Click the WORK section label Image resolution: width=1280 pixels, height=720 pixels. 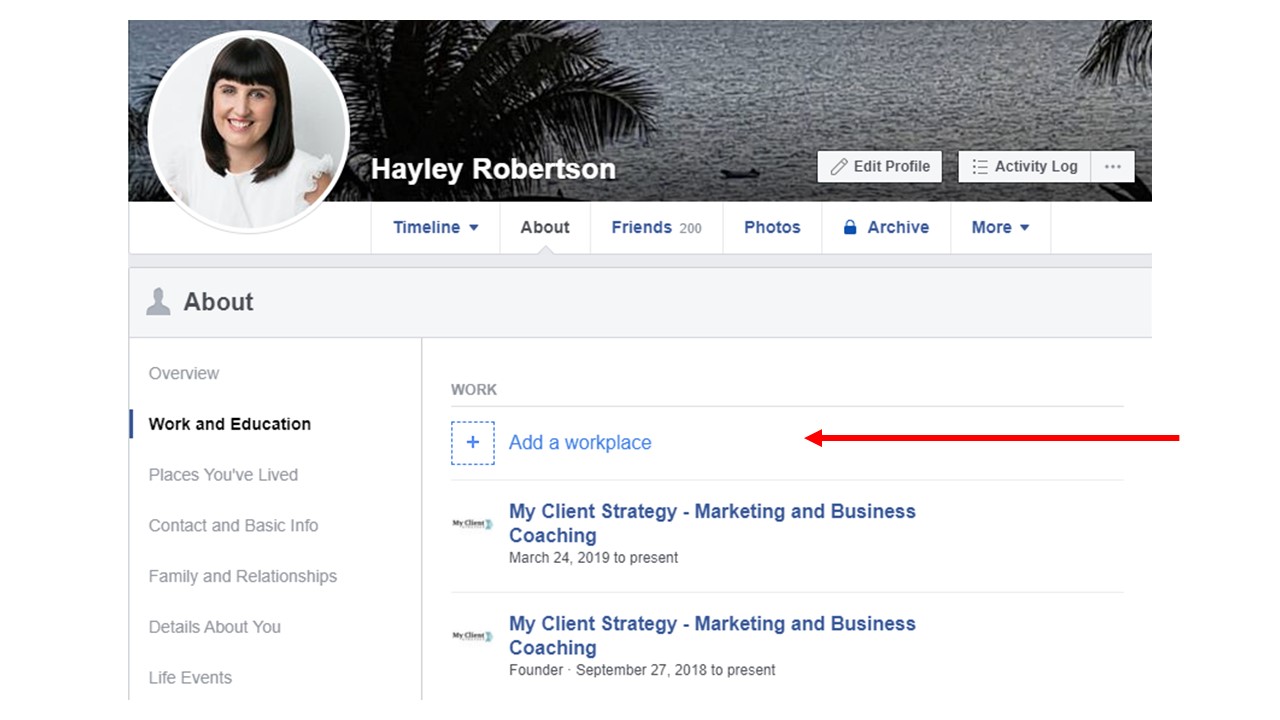click(x=474, y=390)
